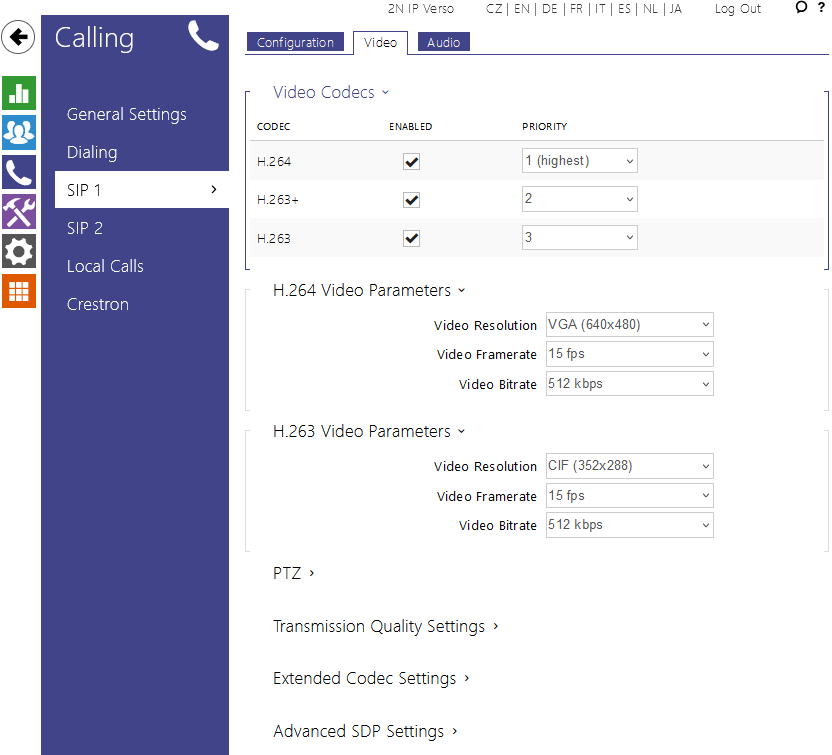This screenshot has height=755, width=832.
Task: Select the Calling phone sidebar icon
Action: 18,172
